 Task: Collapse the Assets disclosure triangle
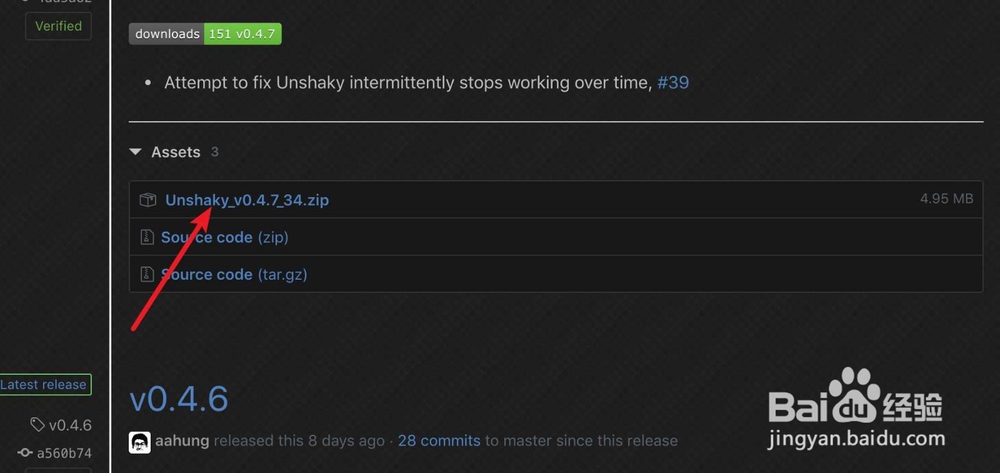point(135,152)
